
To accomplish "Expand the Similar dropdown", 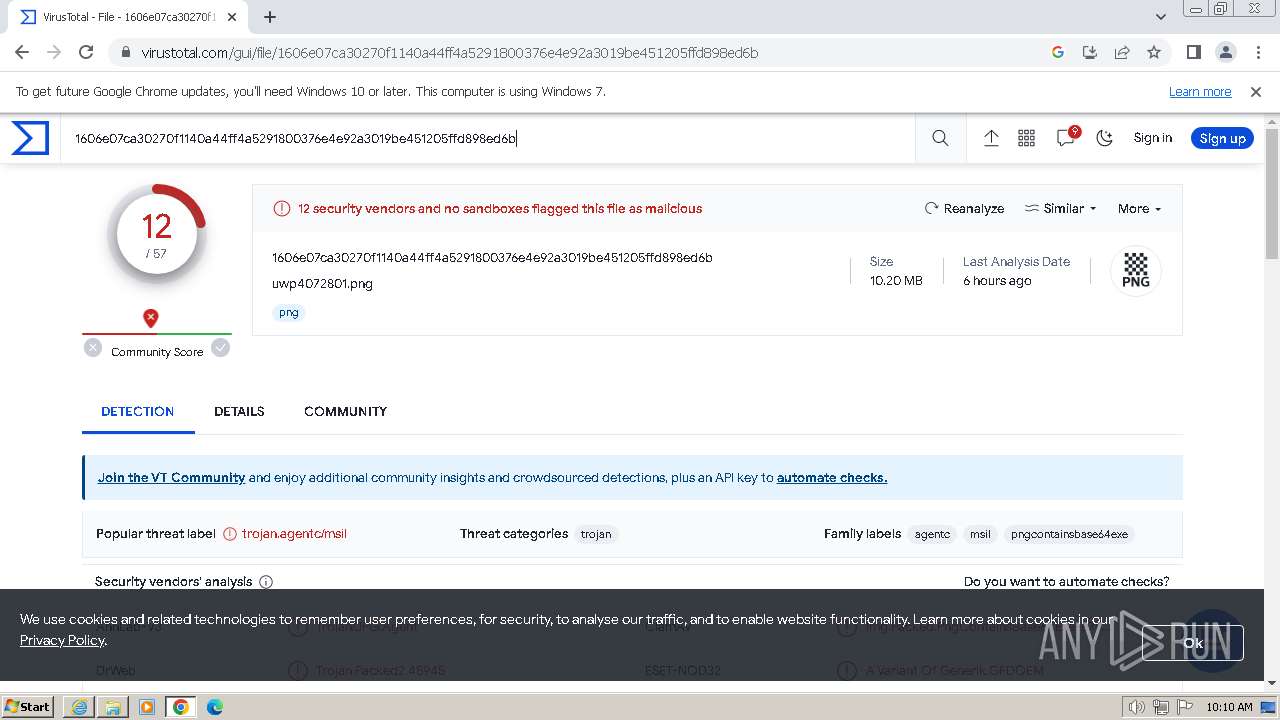I will pos(1060,209).
